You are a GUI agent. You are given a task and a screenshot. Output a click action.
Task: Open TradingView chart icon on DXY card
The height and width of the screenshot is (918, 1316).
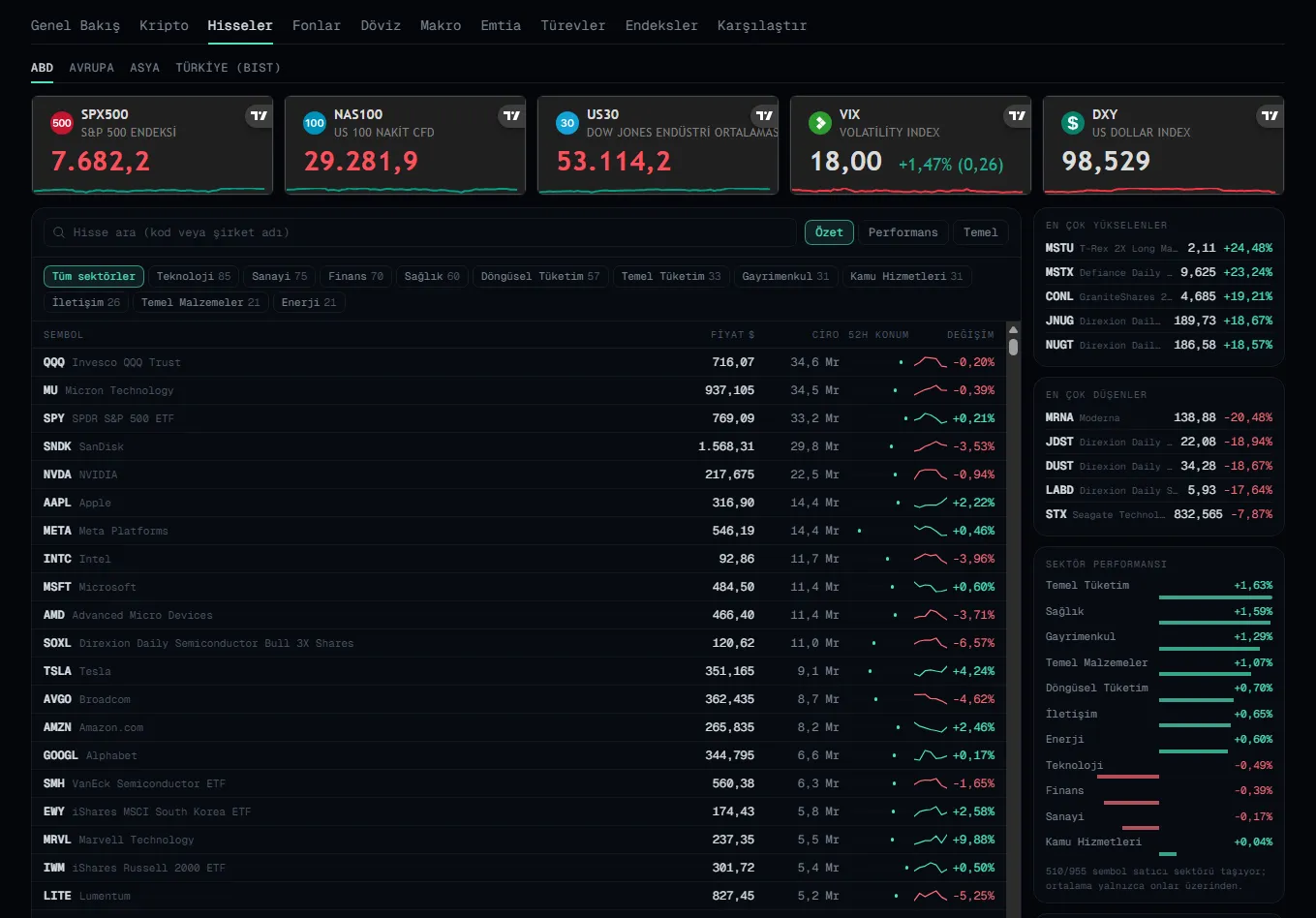pyautogui.click(x=1270, y=116)
